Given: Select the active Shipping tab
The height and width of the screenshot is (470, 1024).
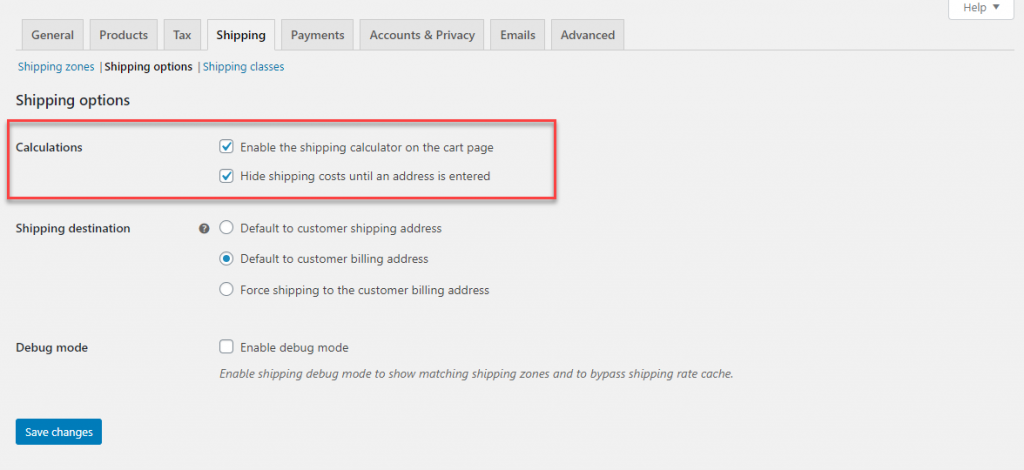Looking at the screenshot, I should (241, 35).
